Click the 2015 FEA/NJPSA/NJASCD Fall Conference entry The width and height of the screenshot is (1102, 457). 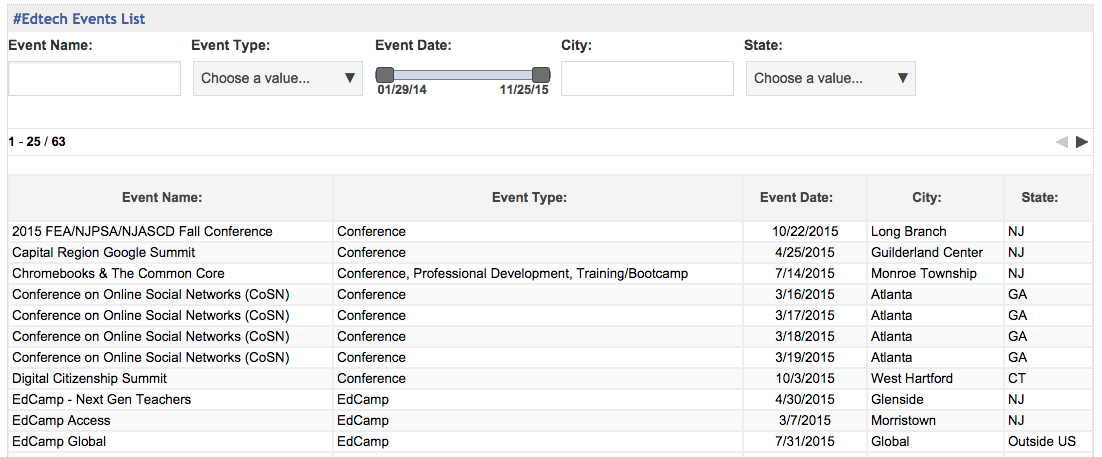pyautogui.click(x=142, y=231)
